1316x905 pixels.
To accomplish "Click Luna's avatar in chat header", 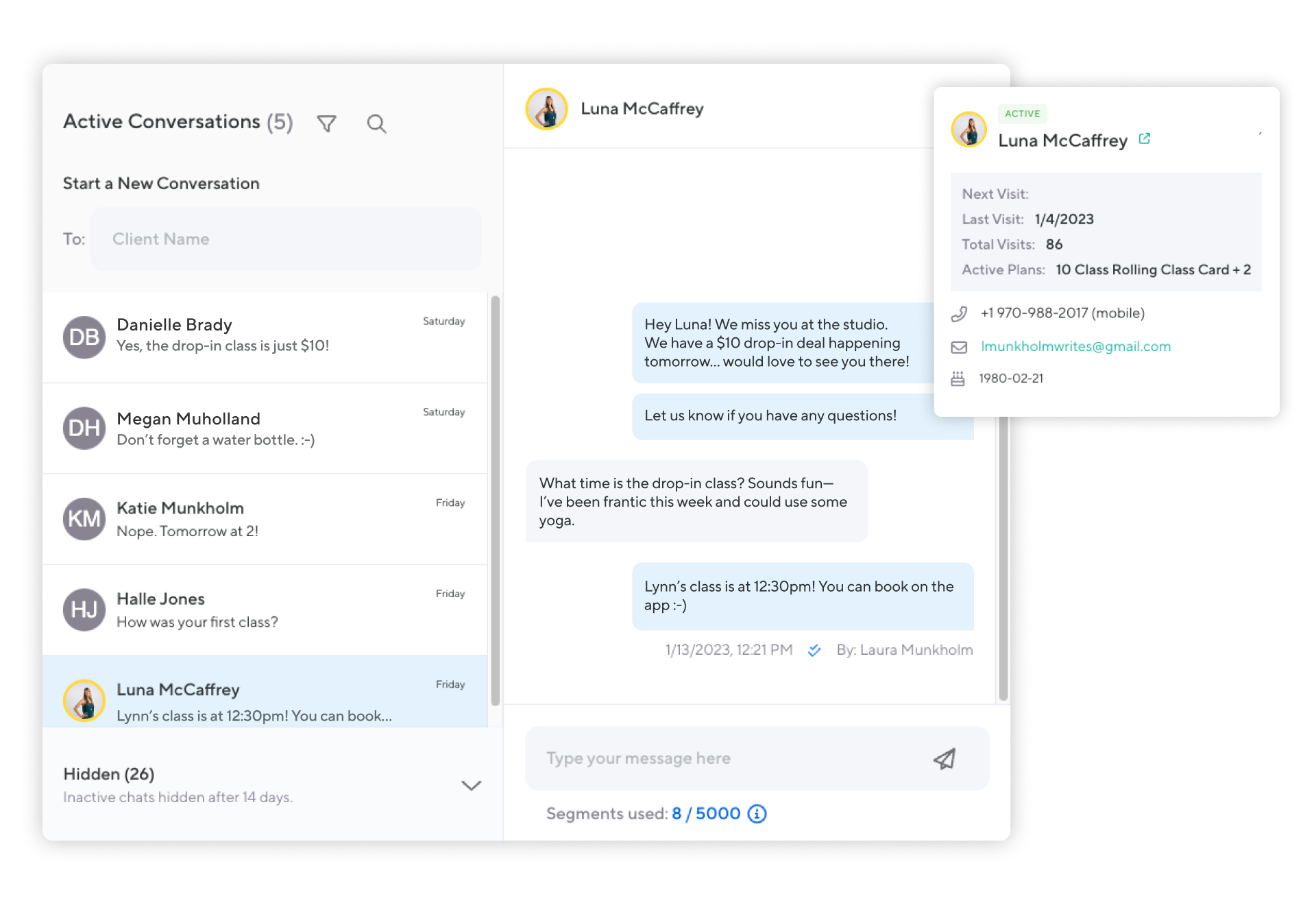I will [x=546, y=109].
